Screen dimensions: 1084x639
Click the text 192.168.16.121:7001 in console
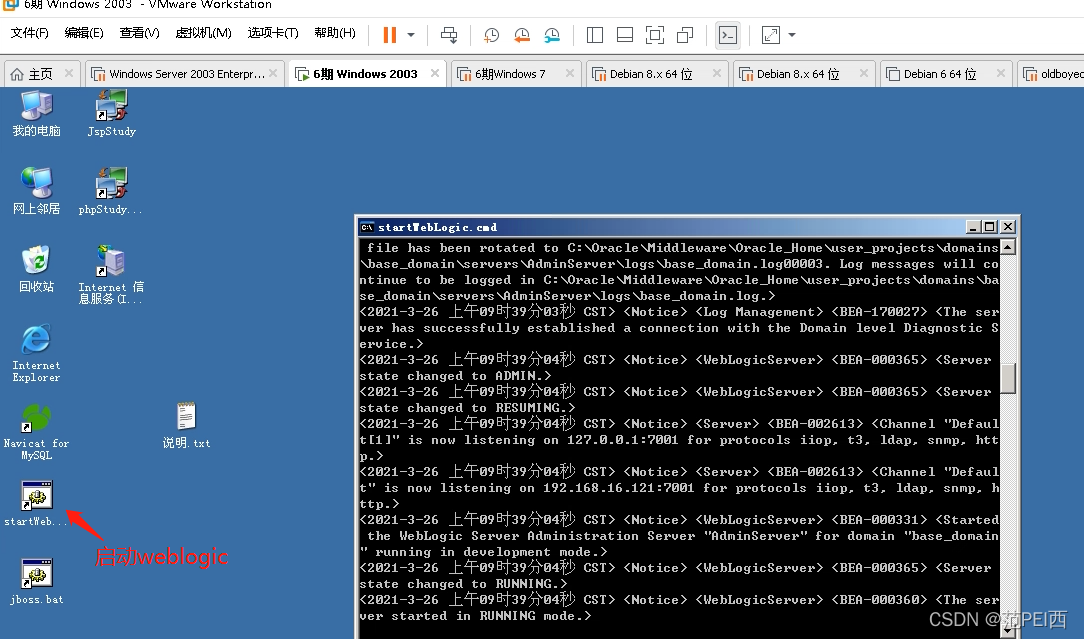point(618,488)
